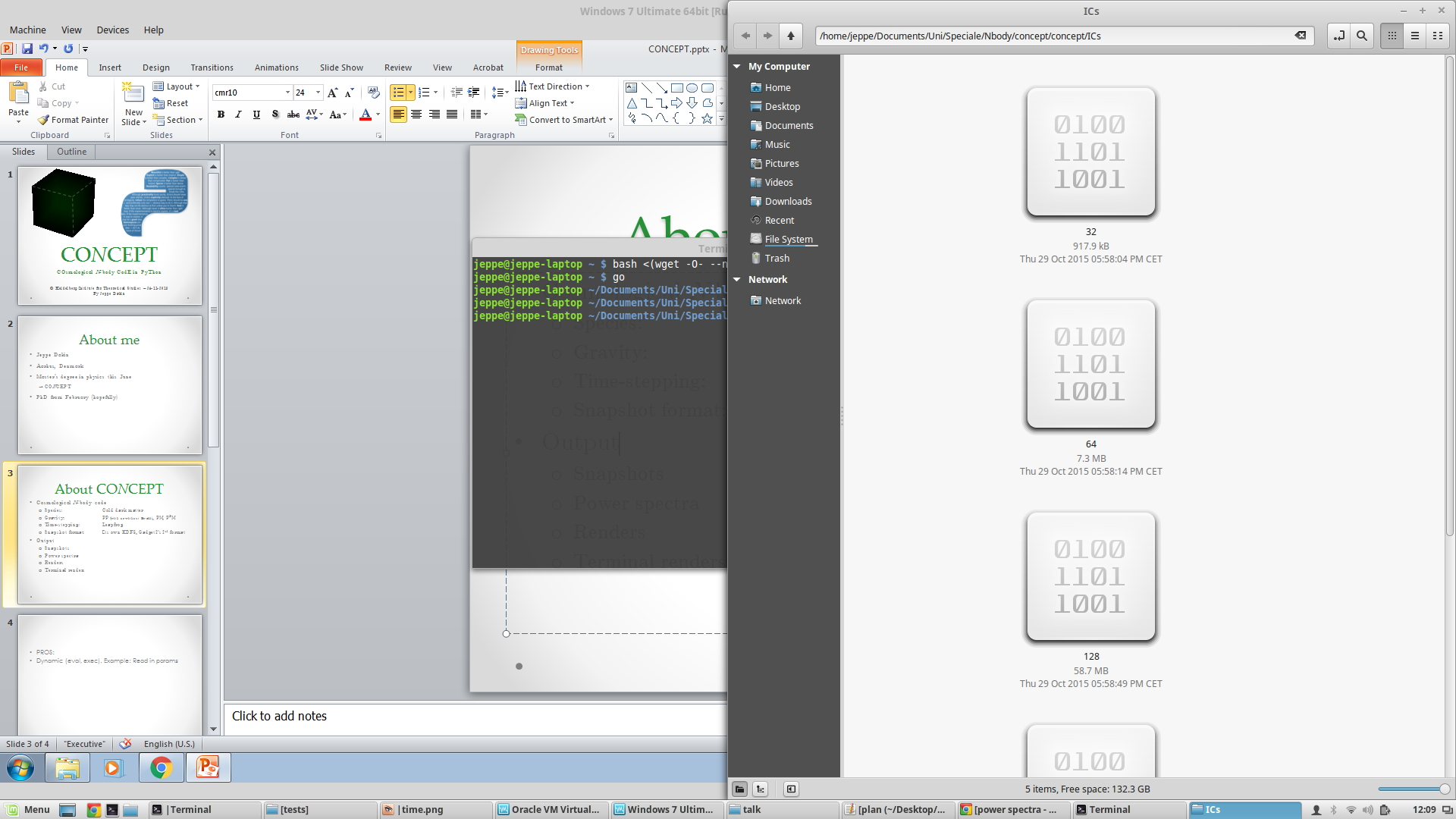Click the Format Painter brush
Screen dimensions: 1456x819
(x=74, y=120)
